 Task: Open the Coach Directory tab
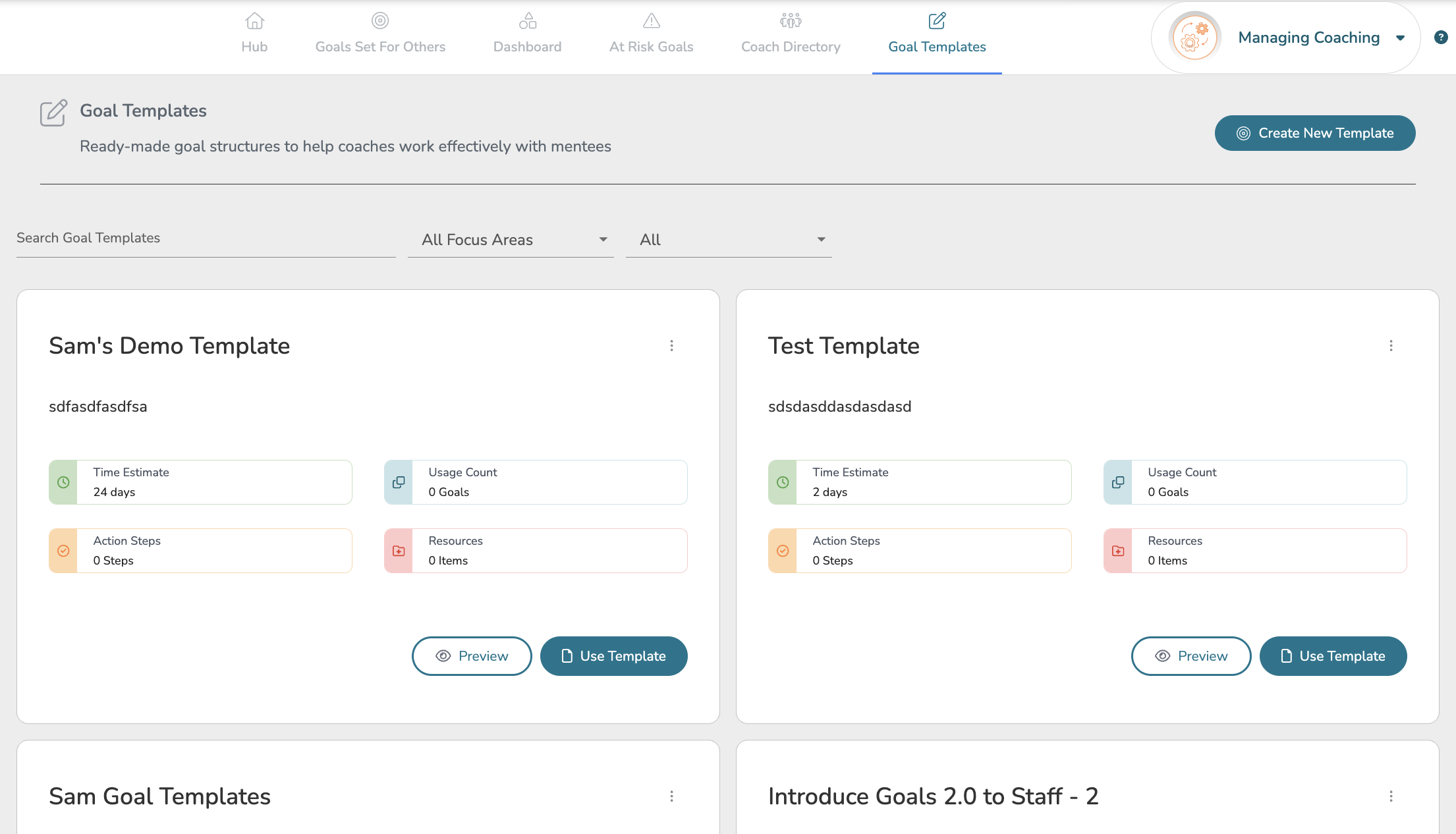pyautogui.click(x=791, y=34)
